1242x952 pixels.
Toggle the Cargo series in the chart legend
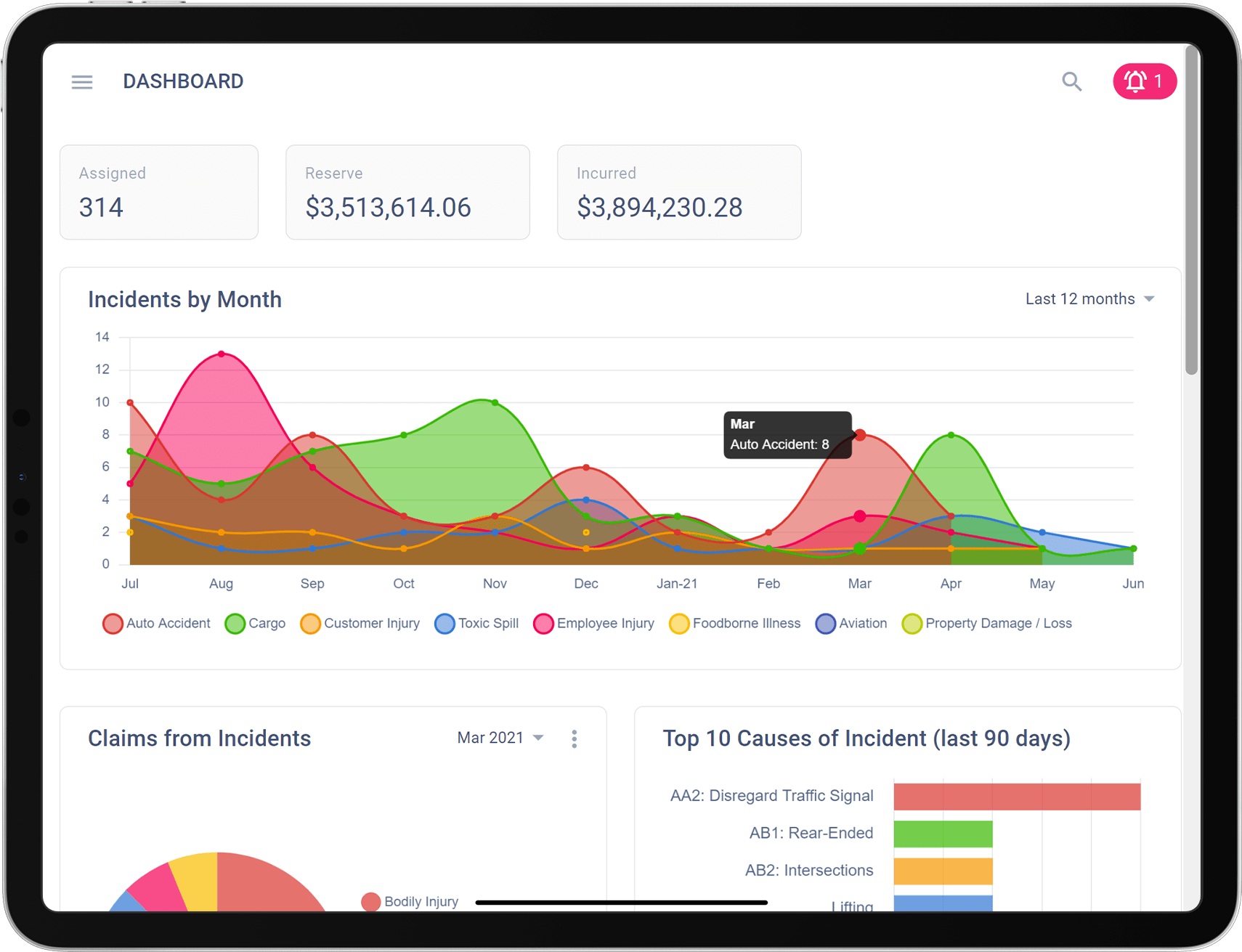234,624
